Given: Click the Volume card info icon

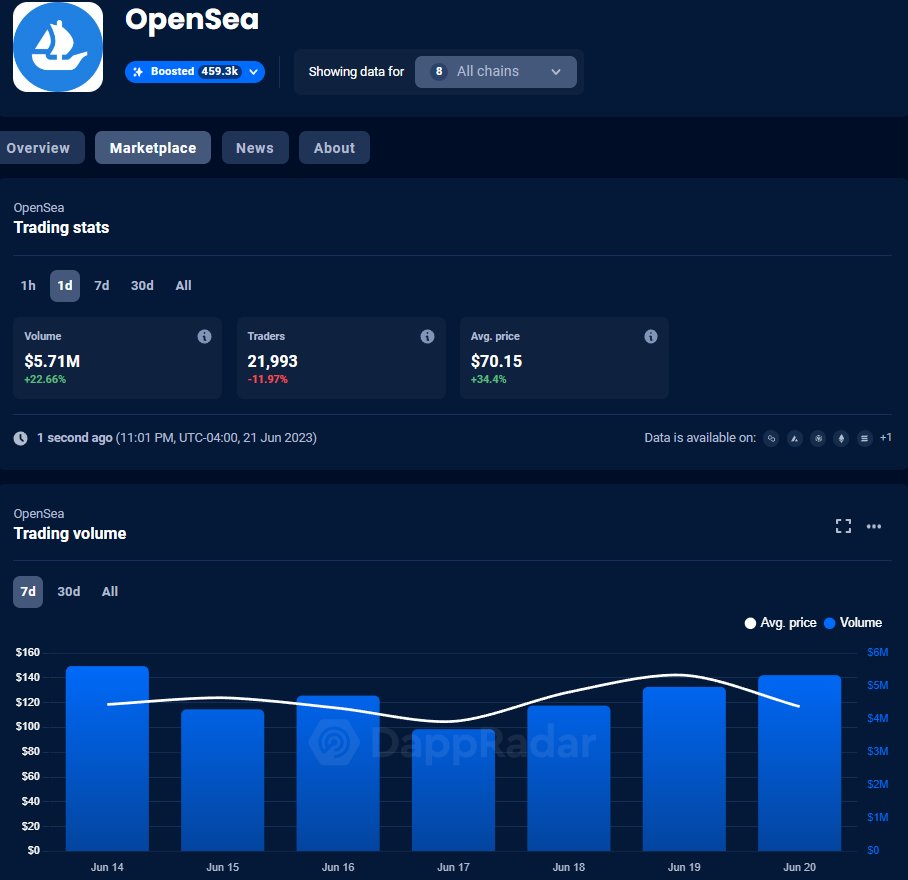Looking at the screenshot, I should (204, 336).
